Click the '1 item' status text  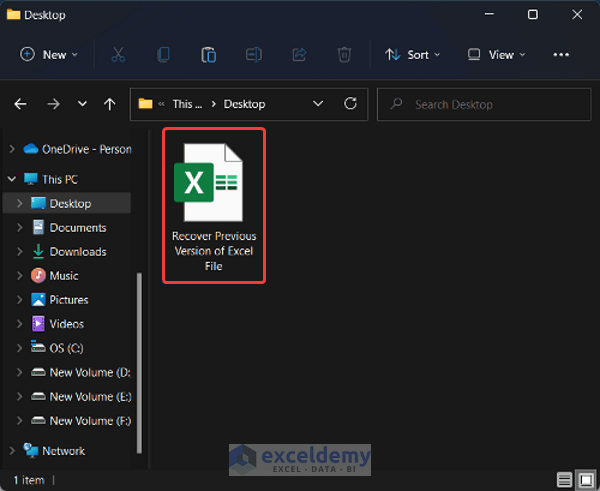tap(29, 480)
